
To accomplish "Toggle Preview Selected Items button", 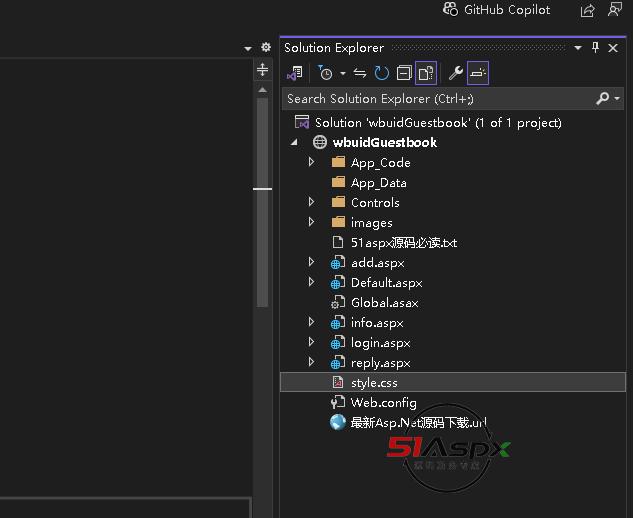I will click(x=478, y=73).
